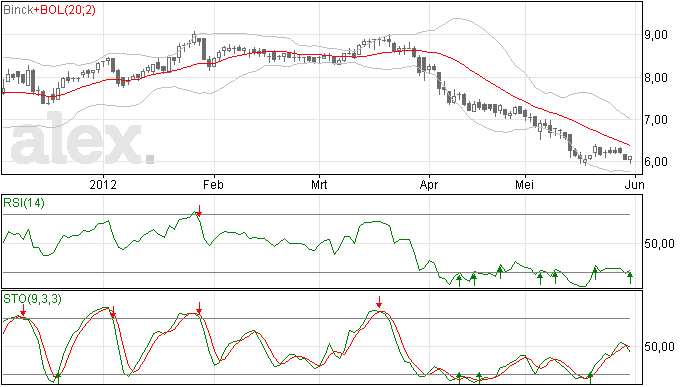Screen dimensions: 690x387
Task: Click the RSI(14) panel label
Action: pos(24,203)
